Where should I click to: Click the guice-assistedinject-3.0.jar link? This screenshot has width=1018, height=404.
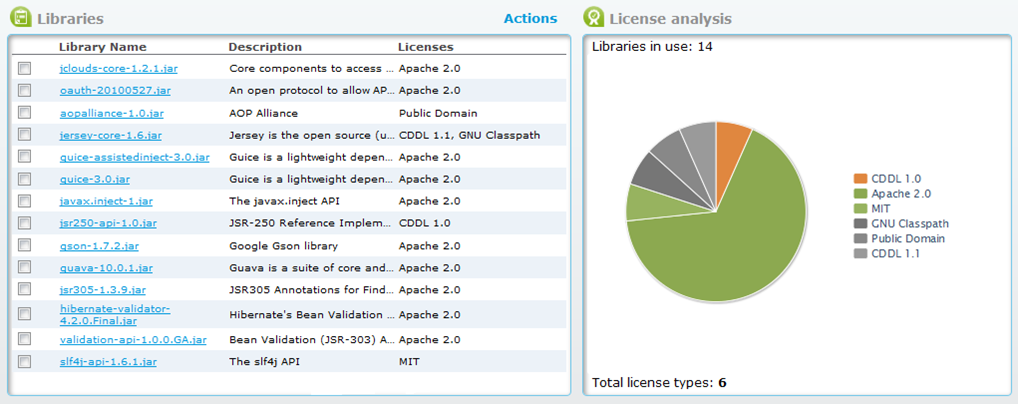[134, 157]
